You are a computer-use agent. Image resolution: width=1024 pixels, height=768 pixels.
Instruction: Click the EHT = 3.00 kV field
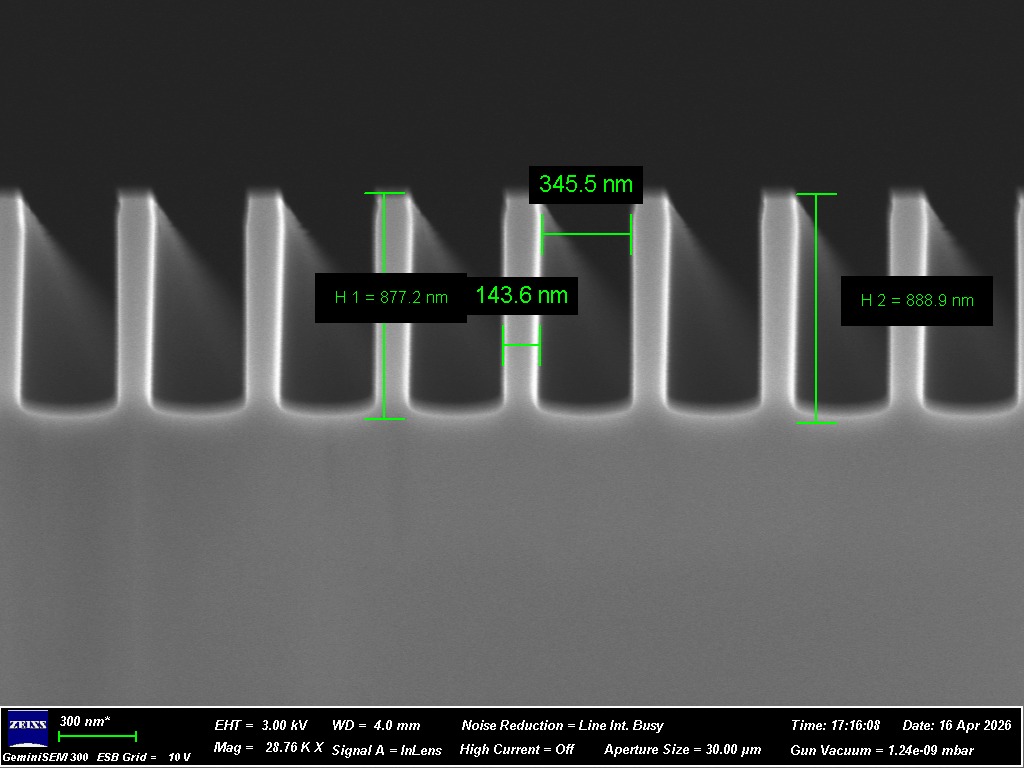point(261,725)
